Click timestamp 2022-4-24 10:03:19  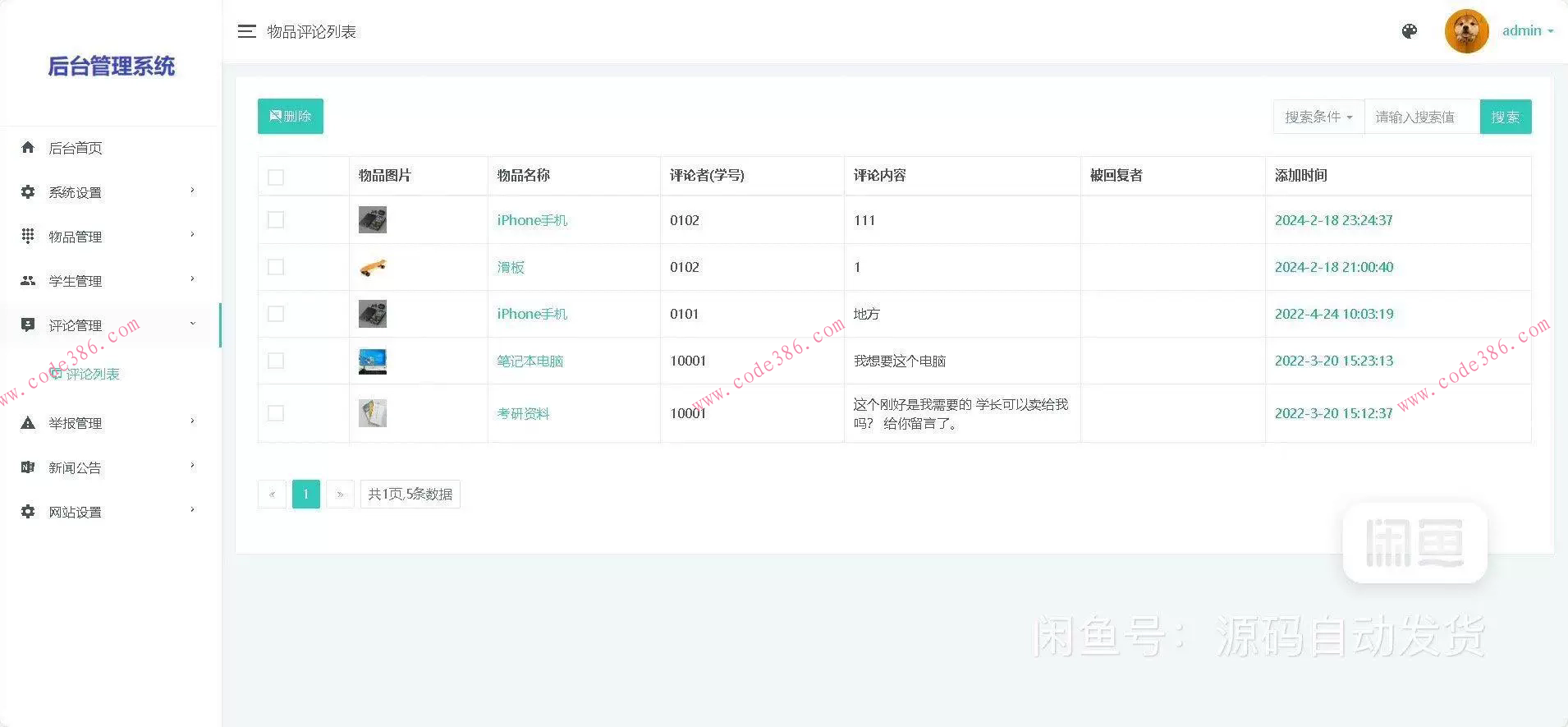coord(1334,314)
